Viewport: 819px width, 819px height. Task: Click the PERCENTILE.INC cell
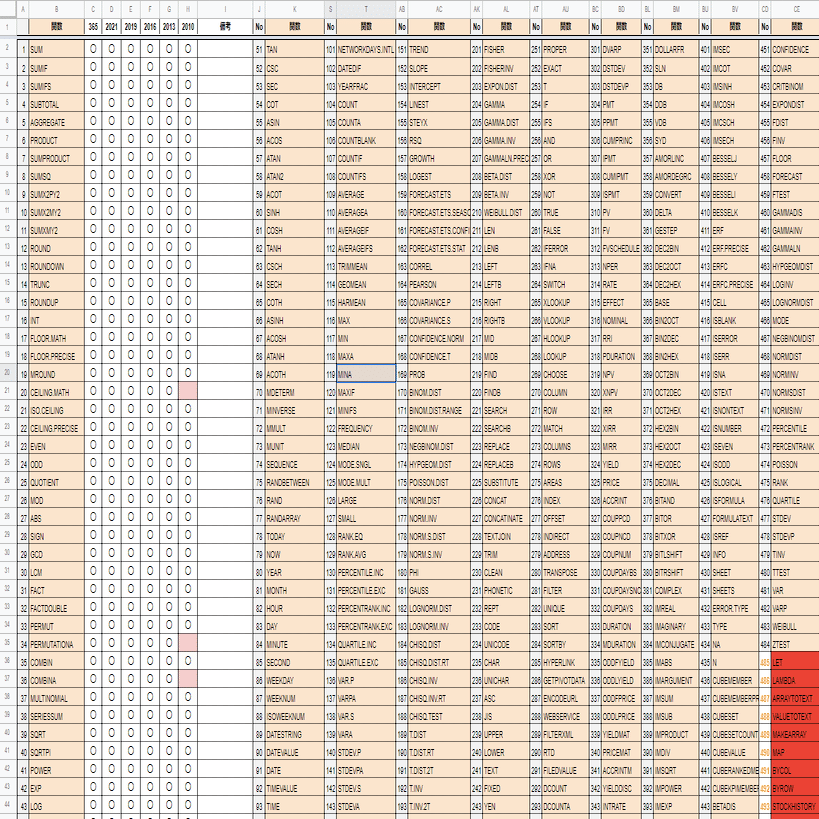pyautogui.click(x=366, y=571)
